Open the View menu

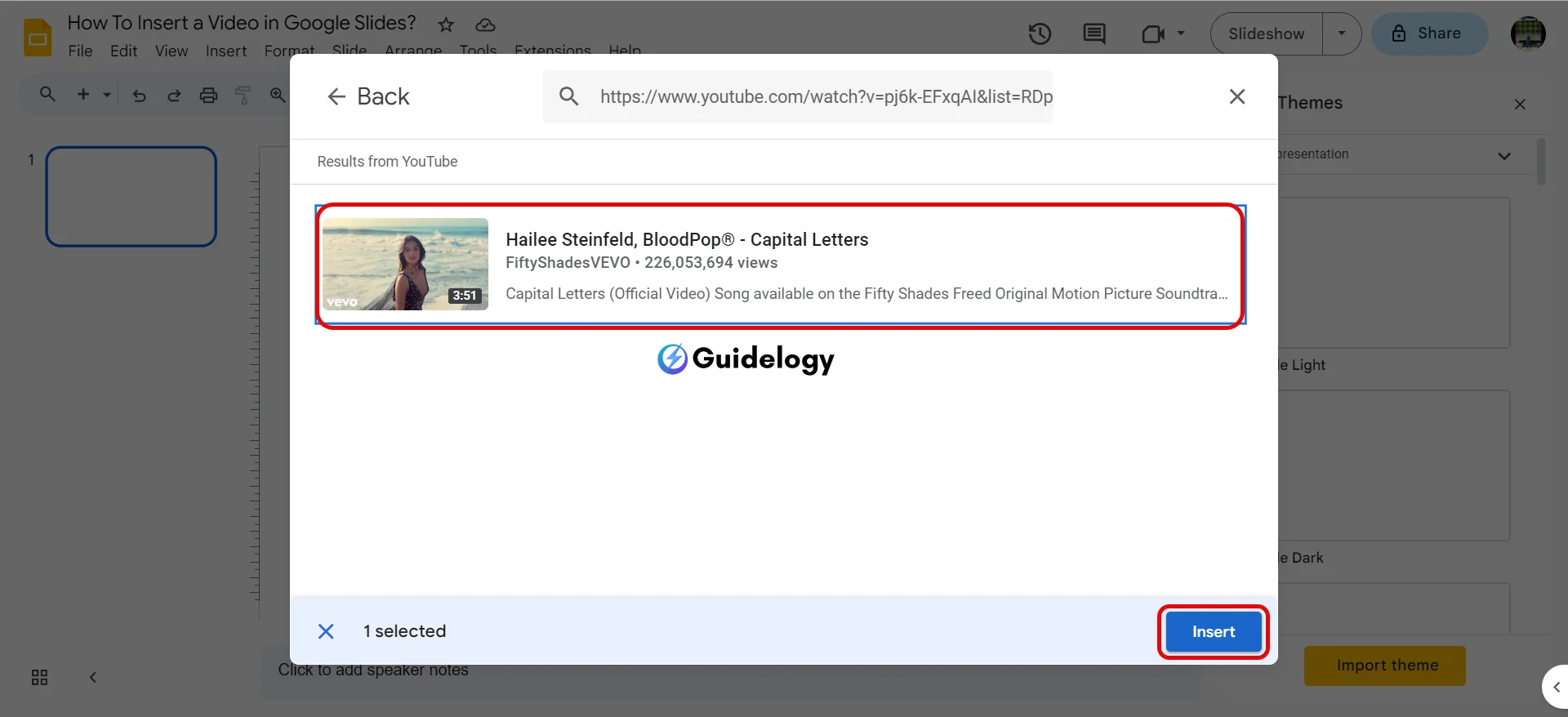(171, 51)
